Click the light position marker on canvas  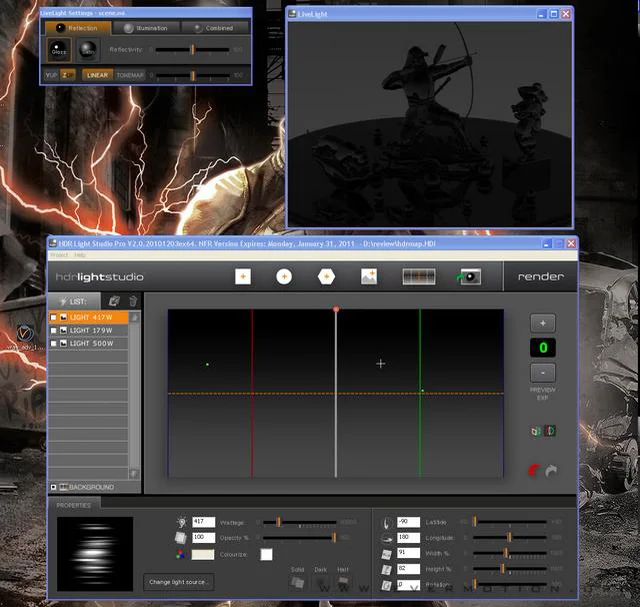336,309
